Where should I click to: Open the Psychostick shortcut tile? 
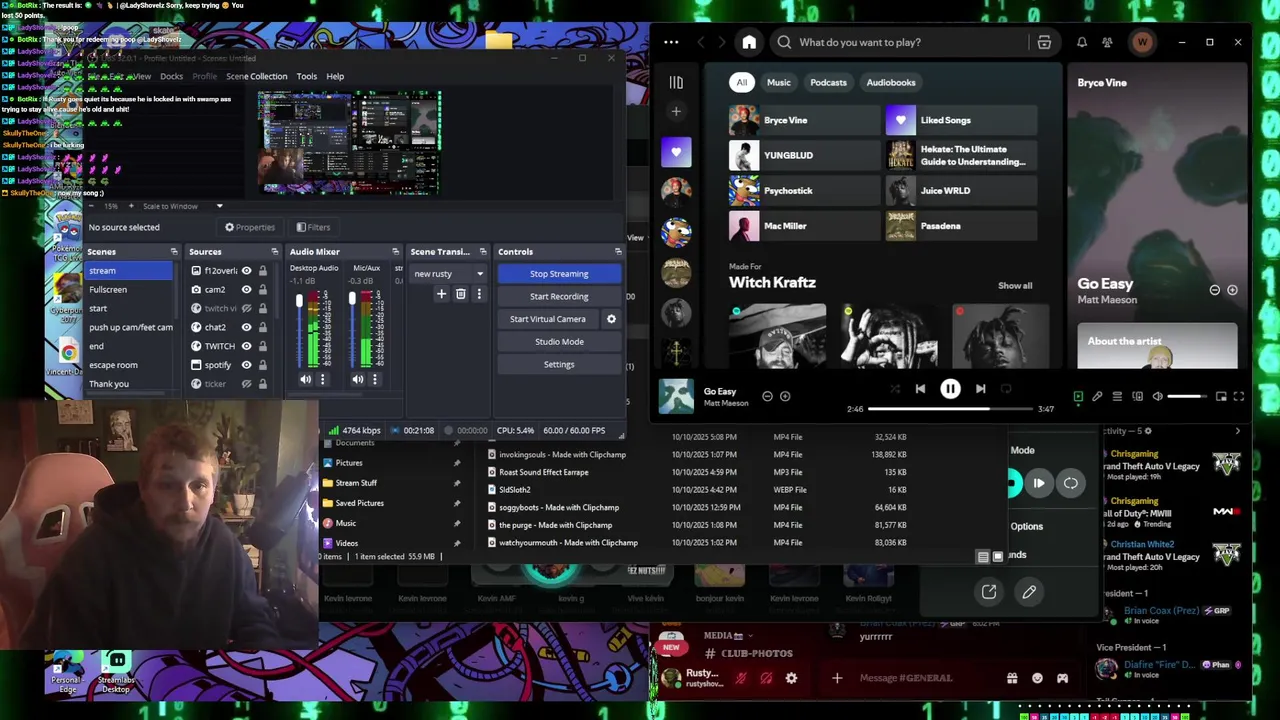coord(804,191)
